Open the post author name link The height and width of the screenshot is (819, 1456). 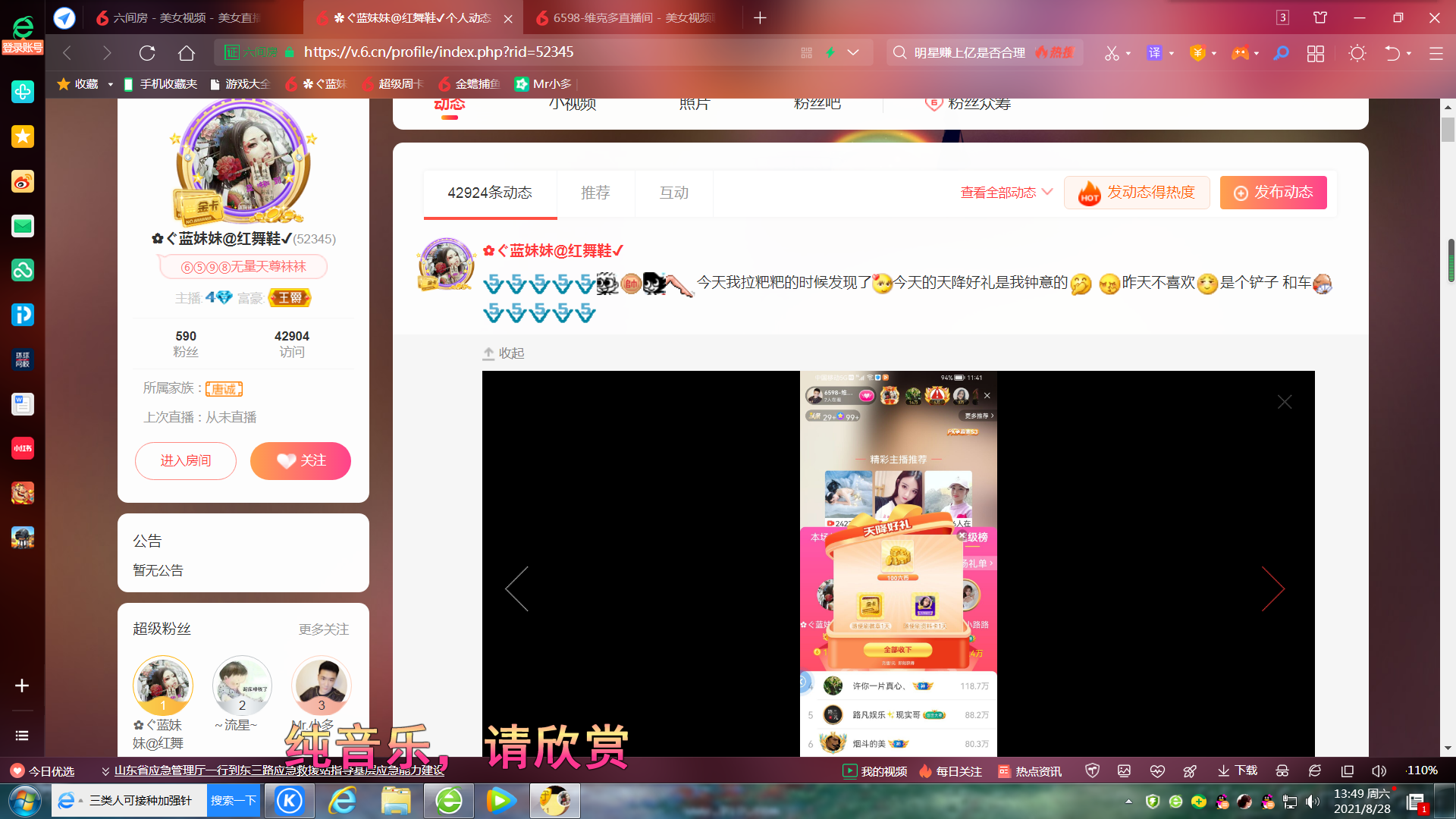pos(553,251)
